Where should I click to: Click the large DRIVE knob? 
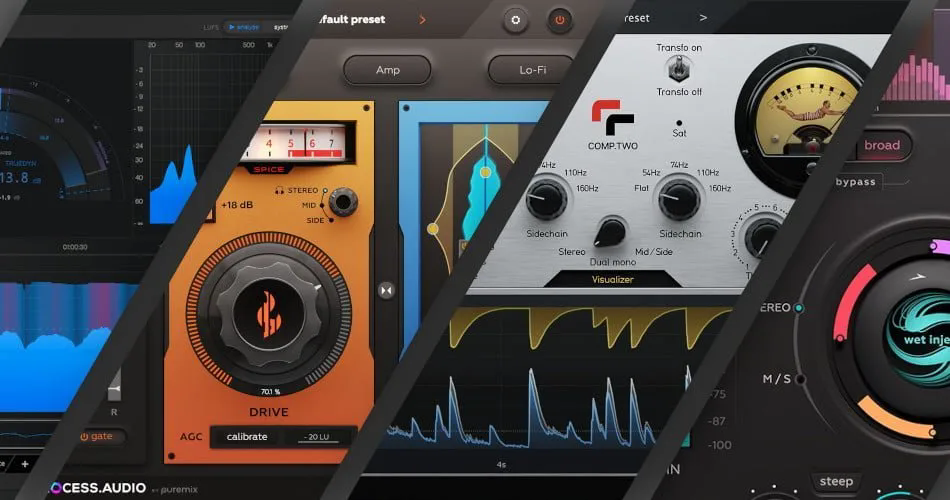(268, 315)
